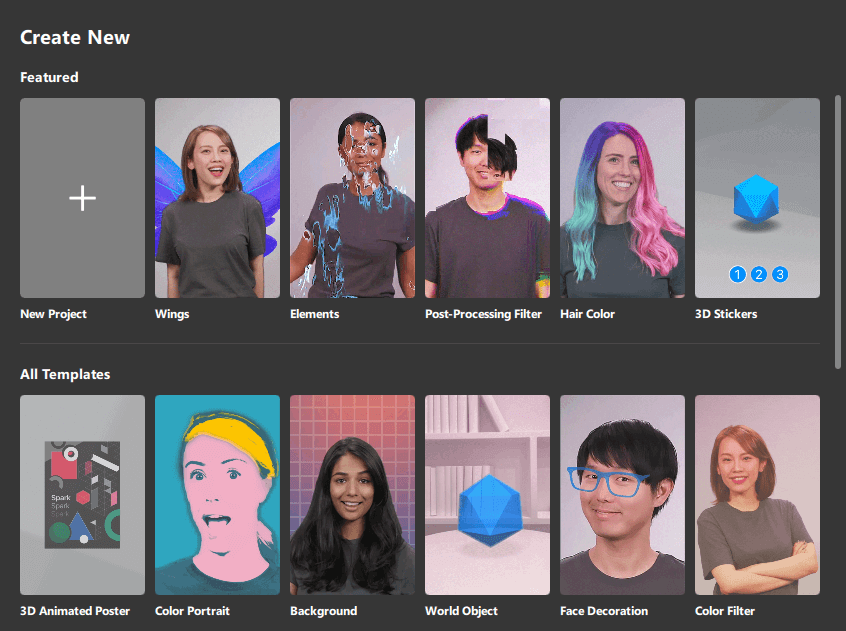Viewport: 846px width, 631px height.
Task: Choose the Post-Processing Filter template
Action: point(487,198)
